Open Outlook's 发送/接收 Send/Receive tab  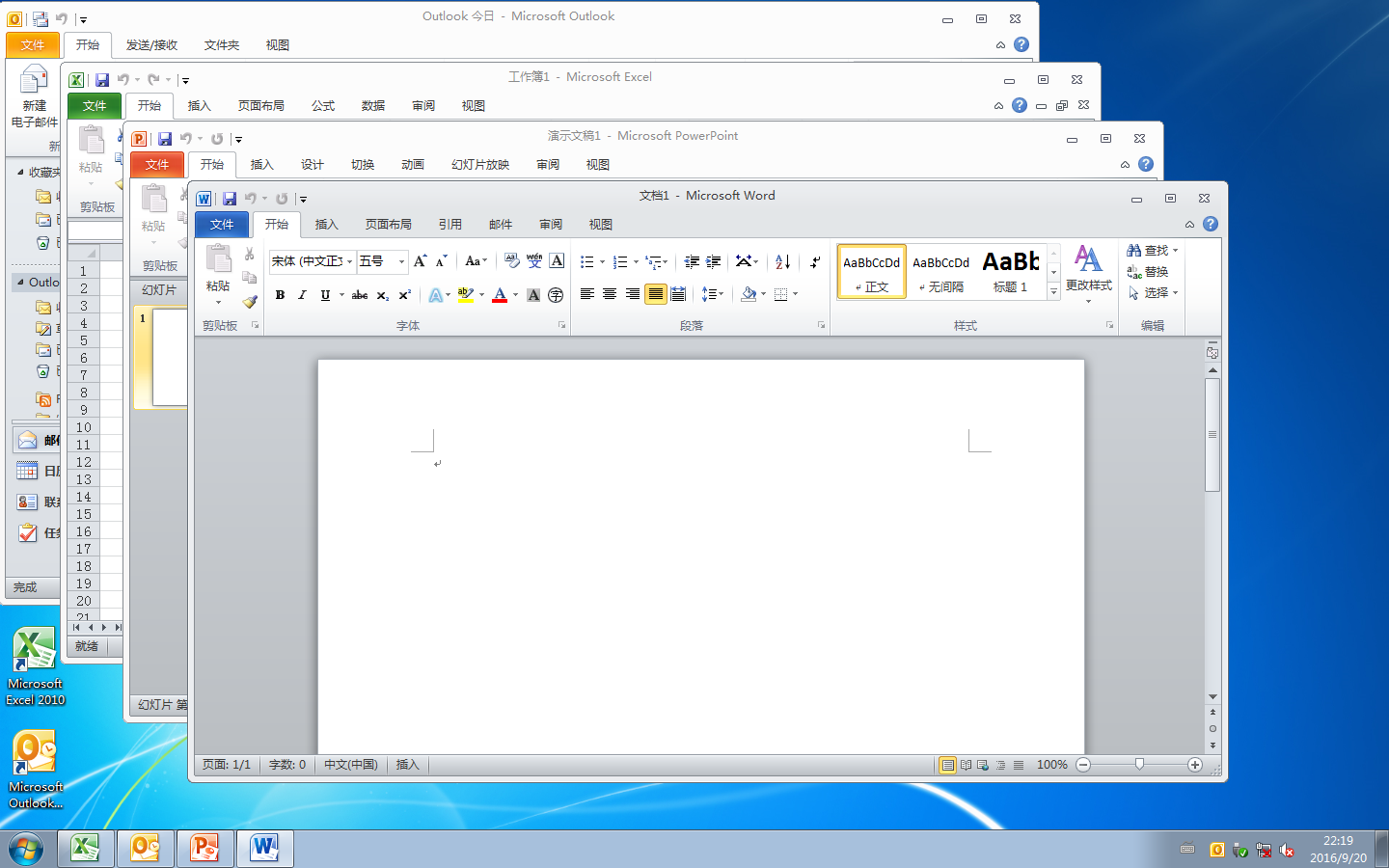(152, 45)
